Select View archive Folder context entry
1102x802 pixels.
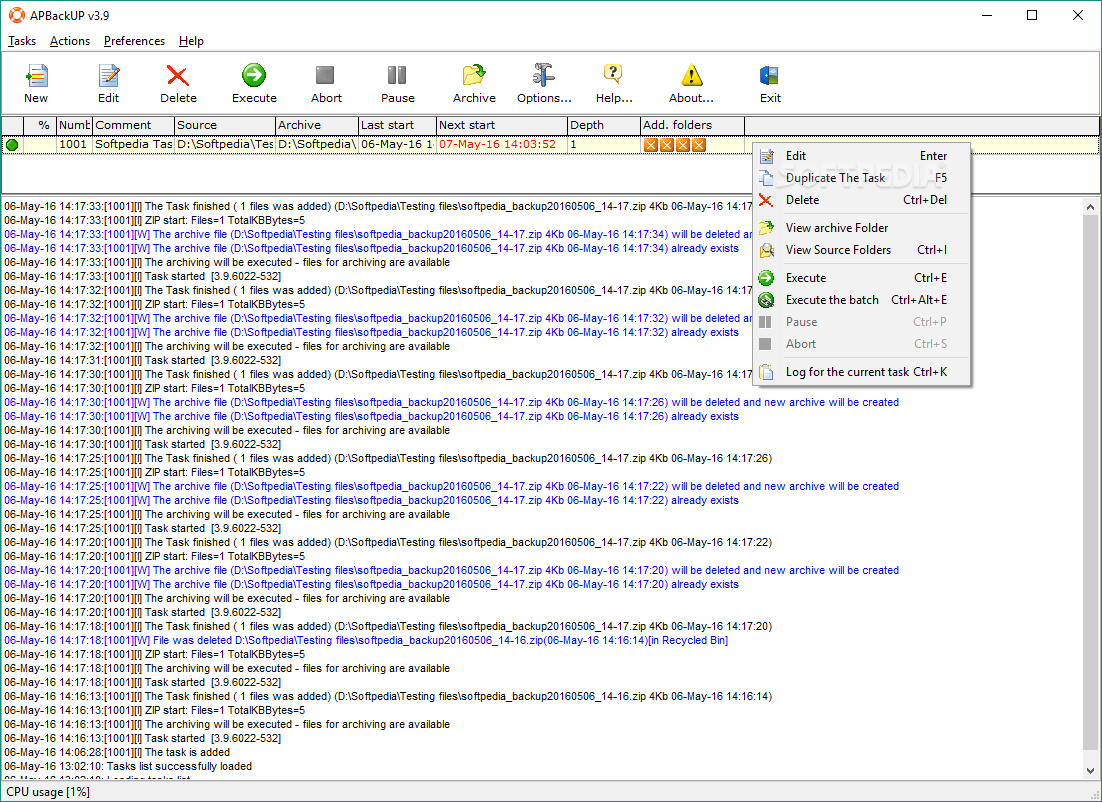click(x=862, y=228)
